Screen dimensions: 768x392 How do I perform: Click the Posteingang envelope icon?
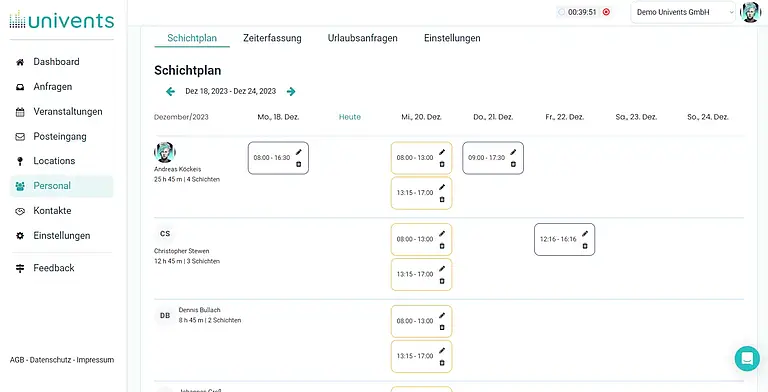coord(20,137)
